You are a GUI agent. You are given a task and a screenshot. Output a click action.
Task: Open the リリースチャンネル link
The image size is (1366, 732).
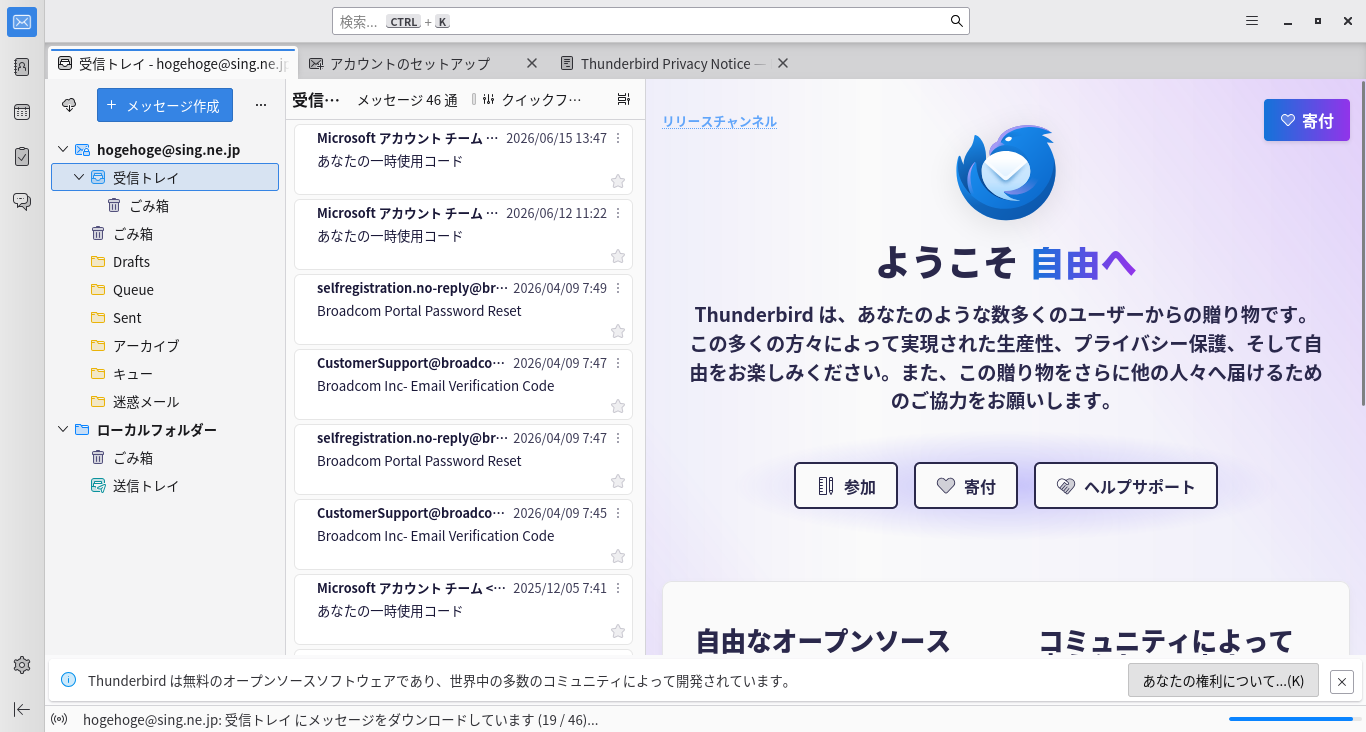pos(719,122)
